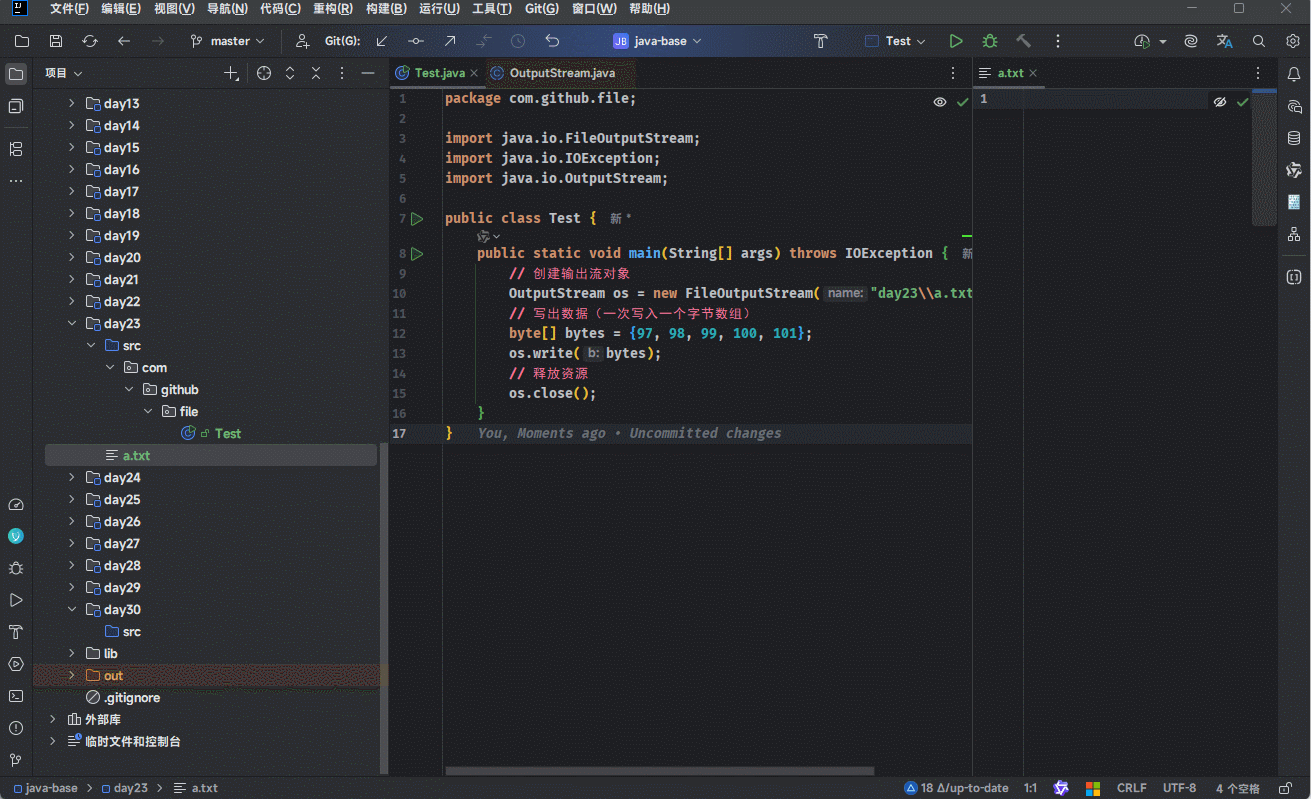Select the .gitignore file in project tree

pyautogui.click(x=132, y=698)
